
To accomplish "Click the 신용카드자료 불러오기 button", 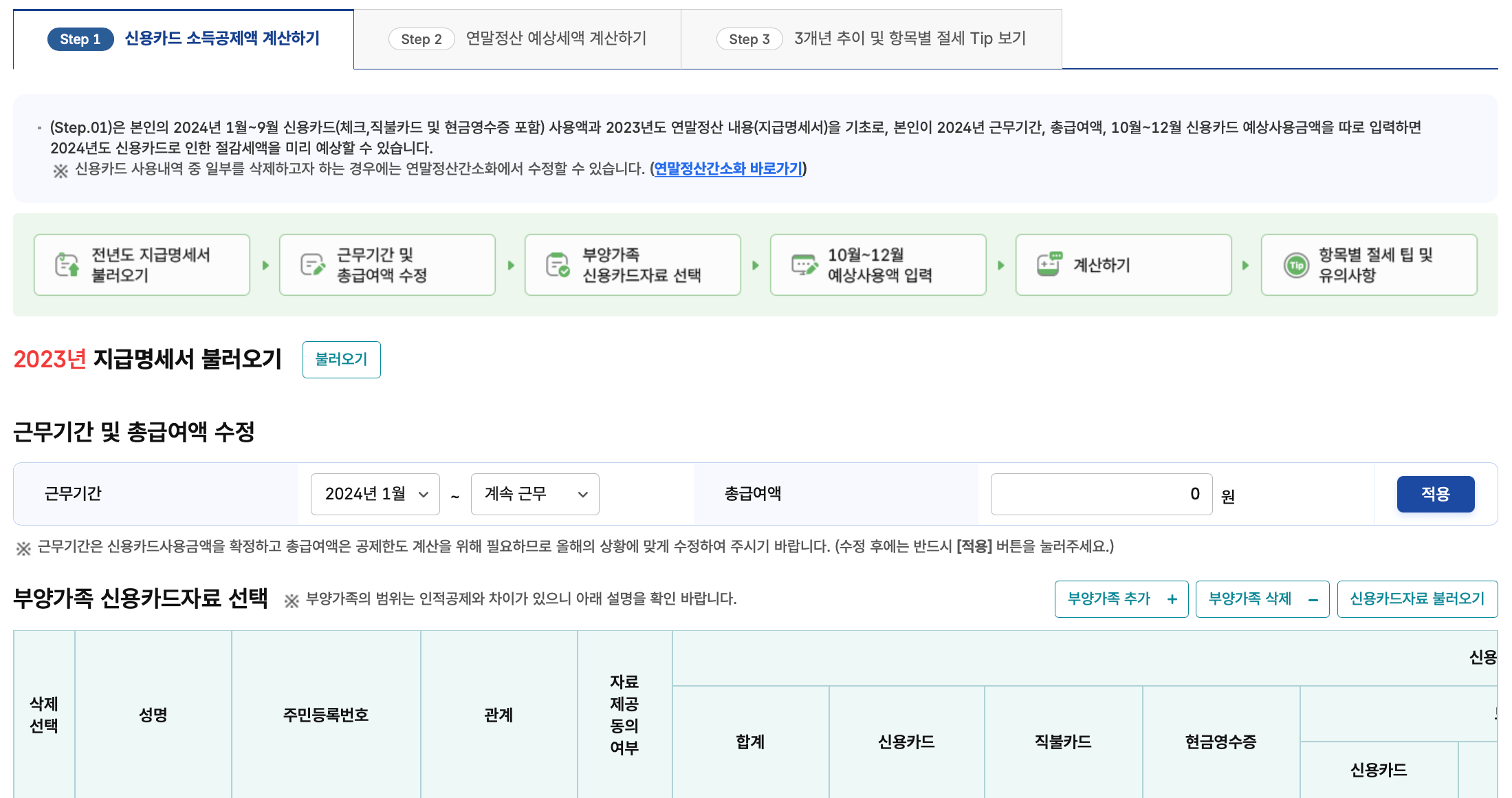I will click(1417, 598).
